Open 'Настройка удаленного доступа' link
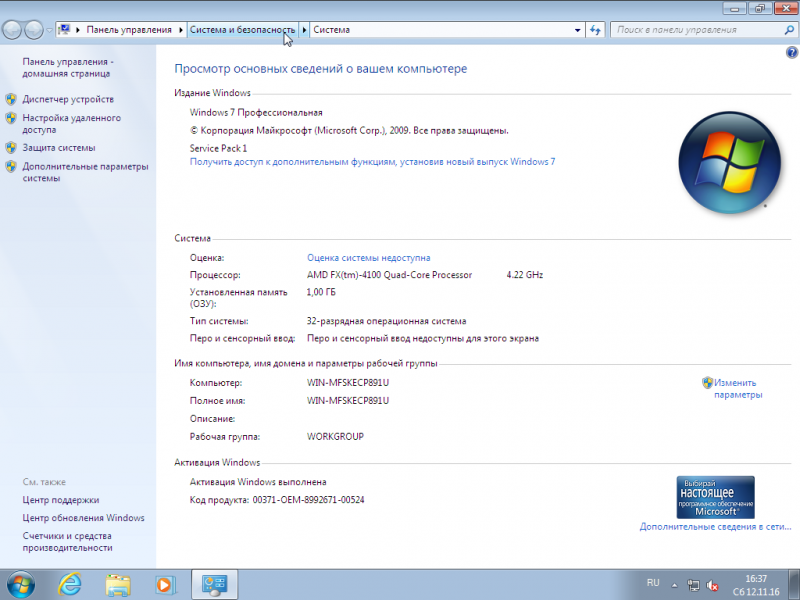This screenshot has height=600, width=800. tap(71, 123)
